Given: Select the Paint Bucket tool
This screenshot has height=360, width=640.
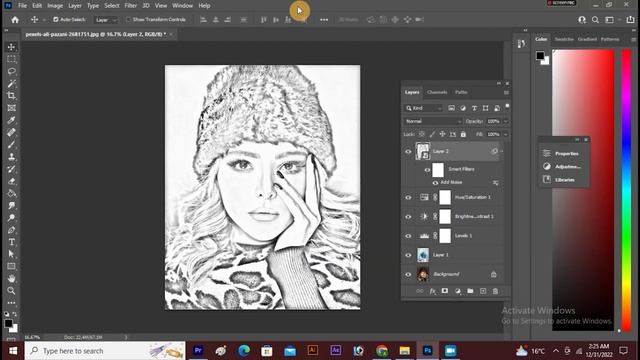Looking at the screenshot, I should pyautogui.click(x=11, y=193).
